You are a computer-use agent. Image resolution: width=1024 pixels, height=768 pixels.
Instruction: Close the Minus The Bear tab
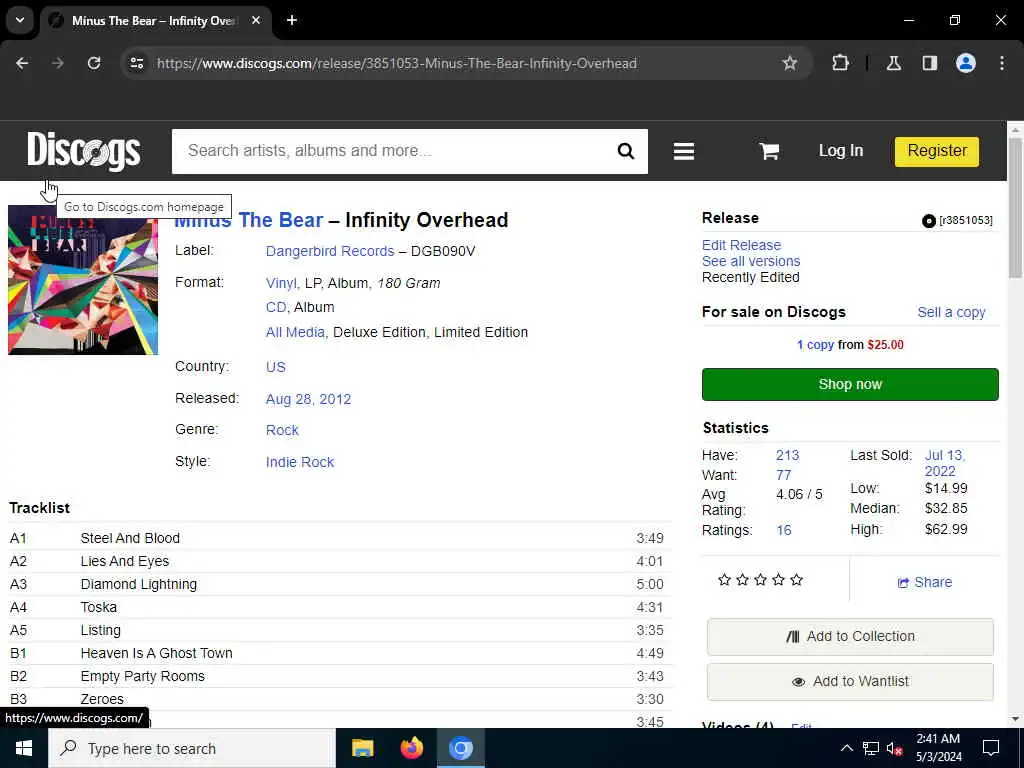pos(256,20)
